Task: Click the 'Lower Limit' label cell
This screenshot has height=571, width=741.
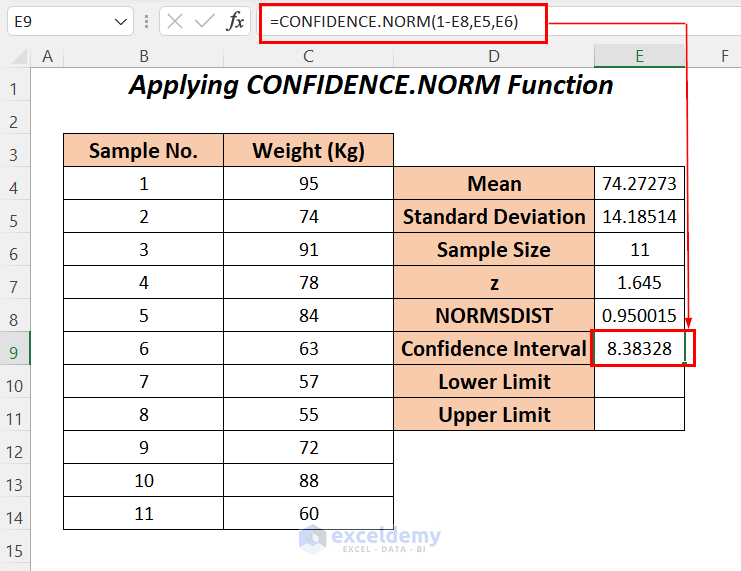Action: 494,381
